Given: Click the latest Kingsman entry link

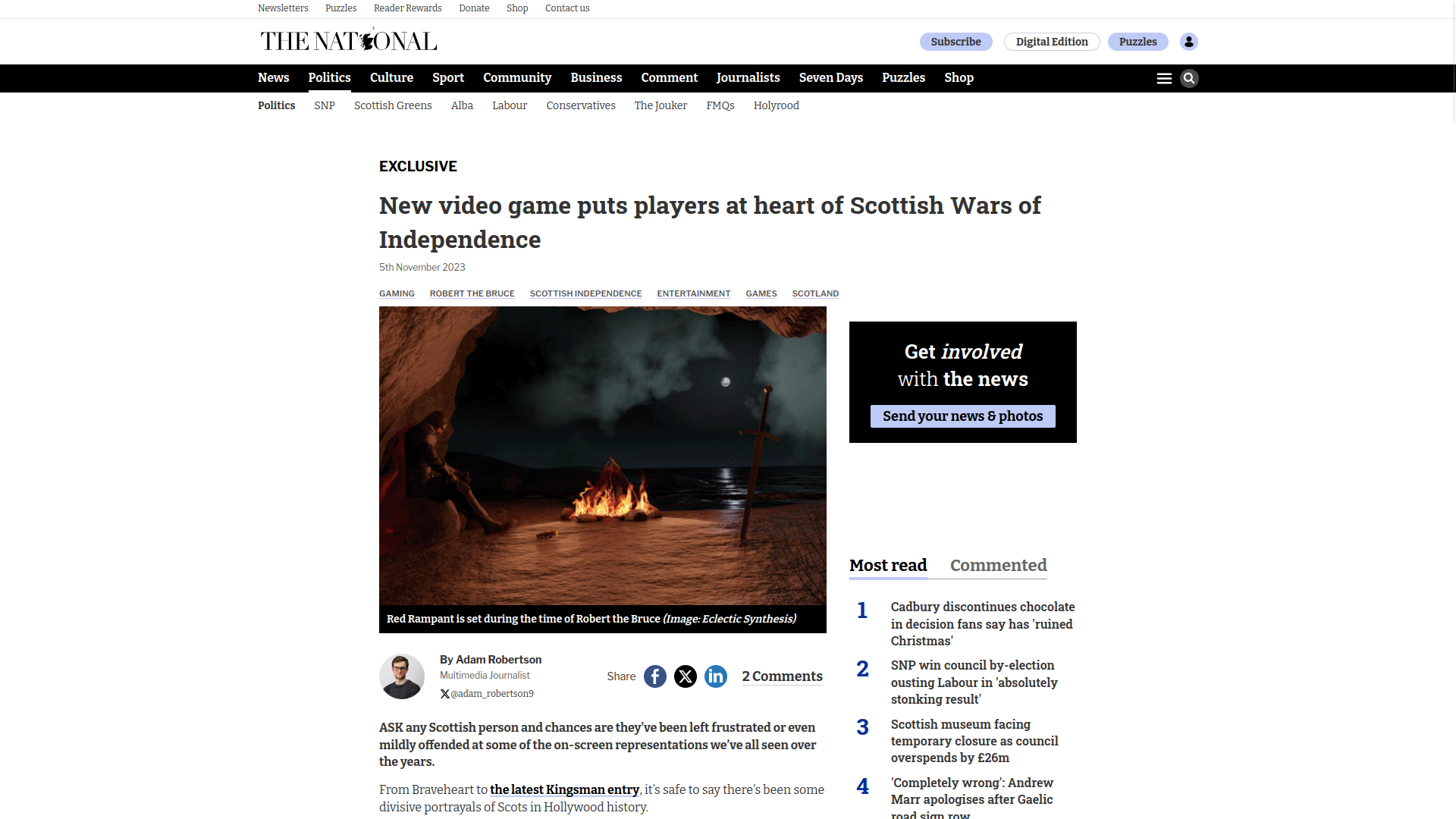Looking at the screenshot, I should (564, 789).
